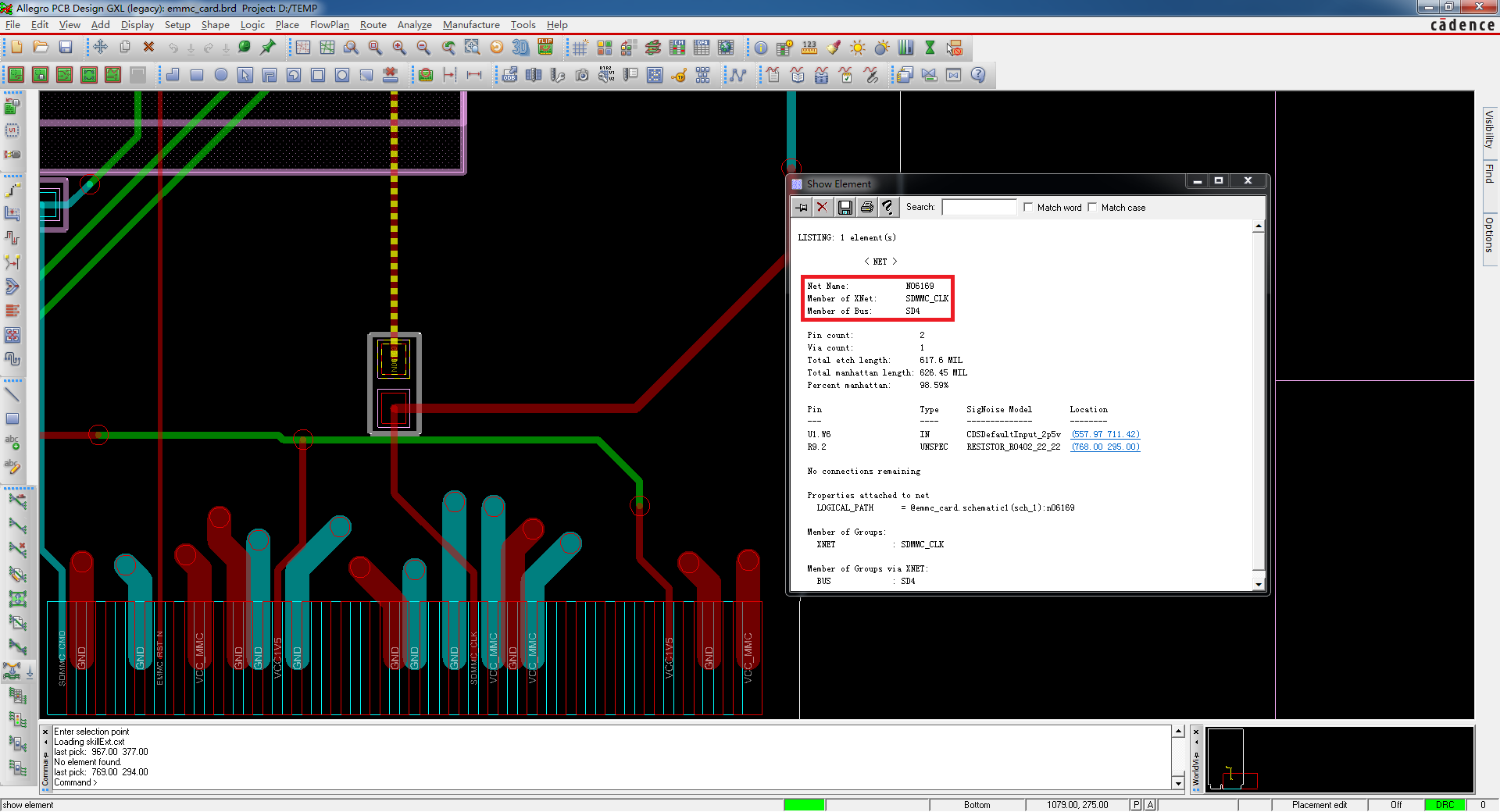
Task: Click the 'Net Name:' label in the listing
Action: [x=827, y=286]
